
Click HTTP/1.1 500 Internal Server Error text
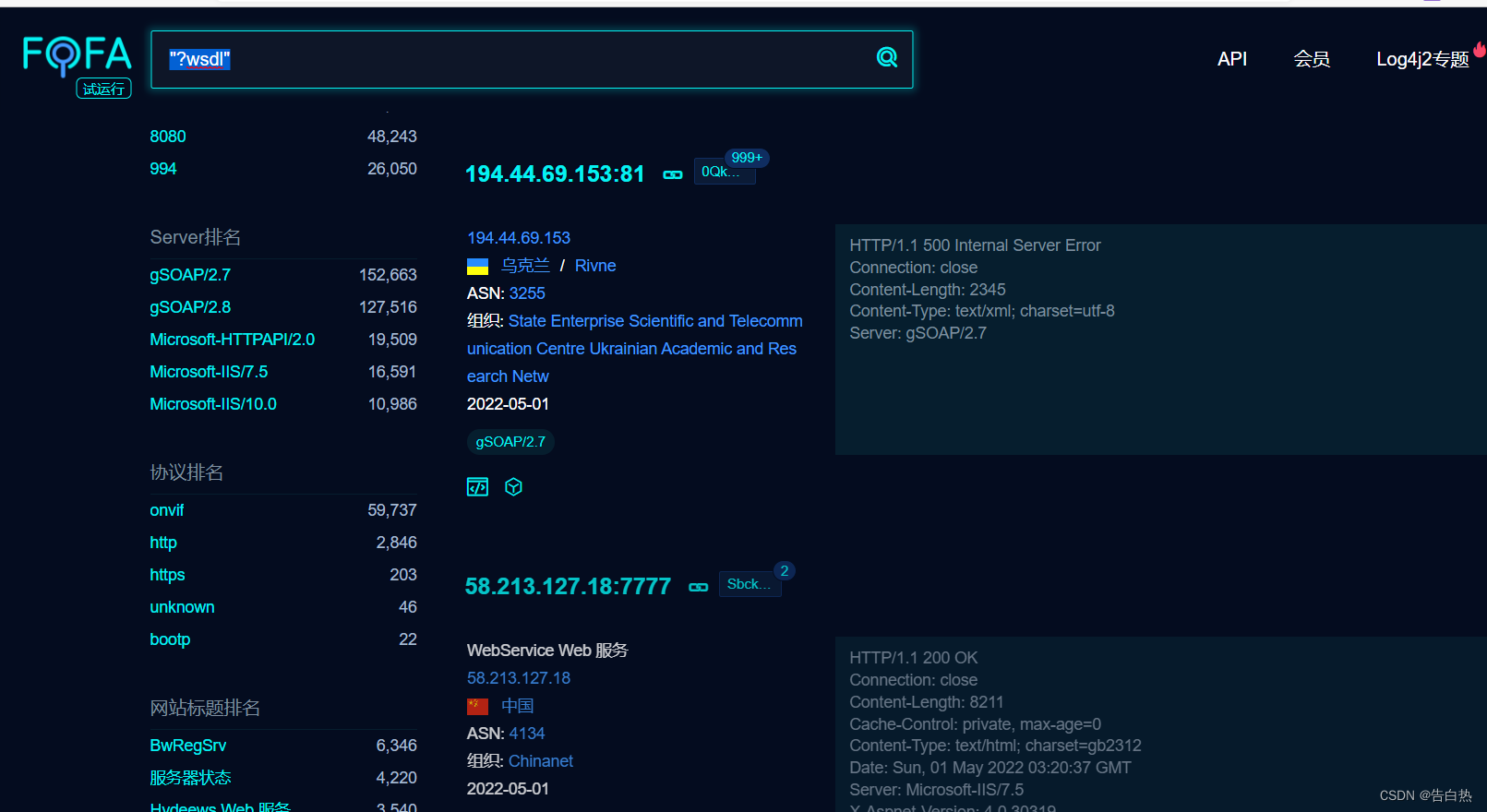pos(975,245)
